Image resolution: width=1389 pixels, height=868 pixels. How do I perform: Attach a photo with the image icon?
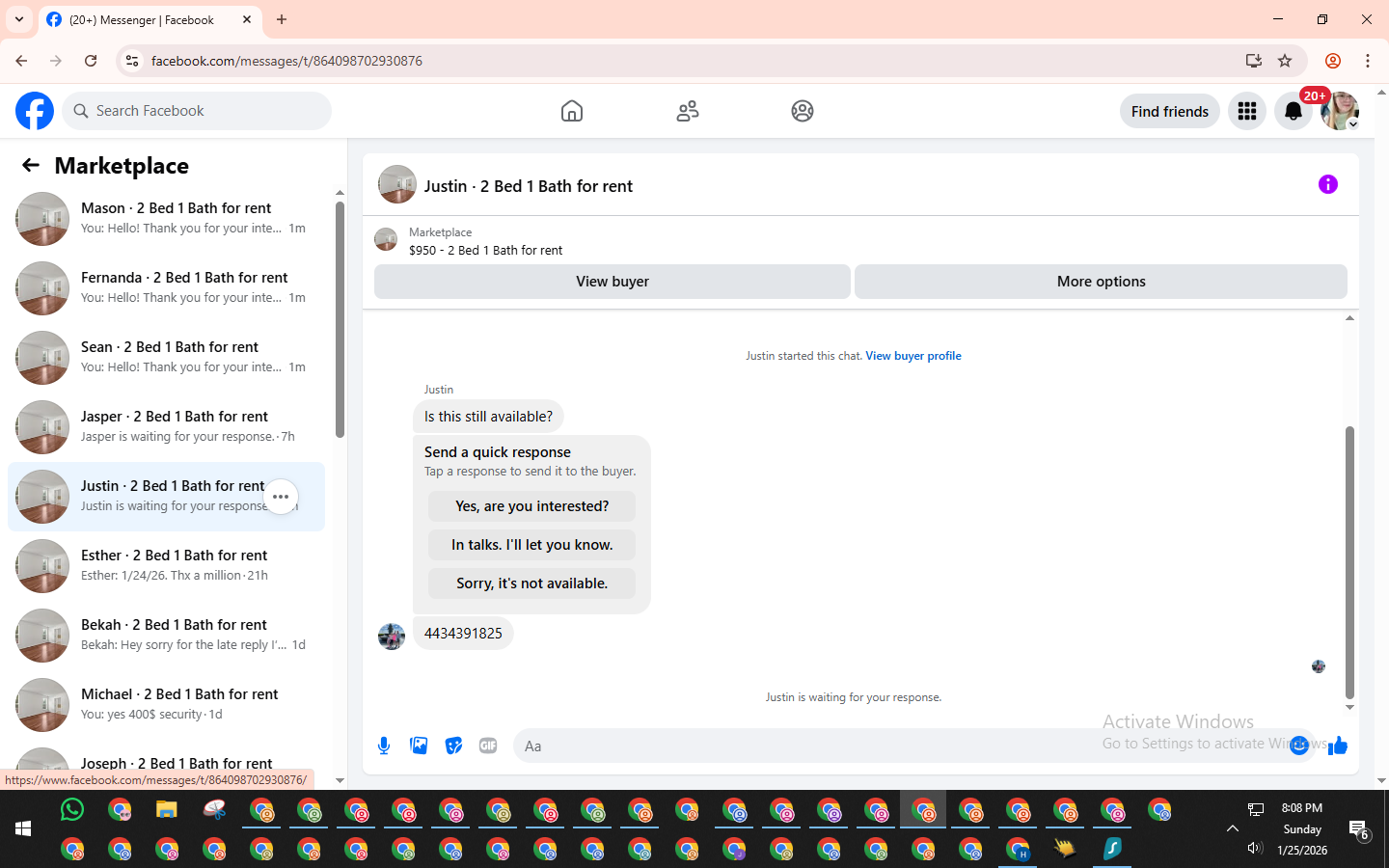point(419,746)
